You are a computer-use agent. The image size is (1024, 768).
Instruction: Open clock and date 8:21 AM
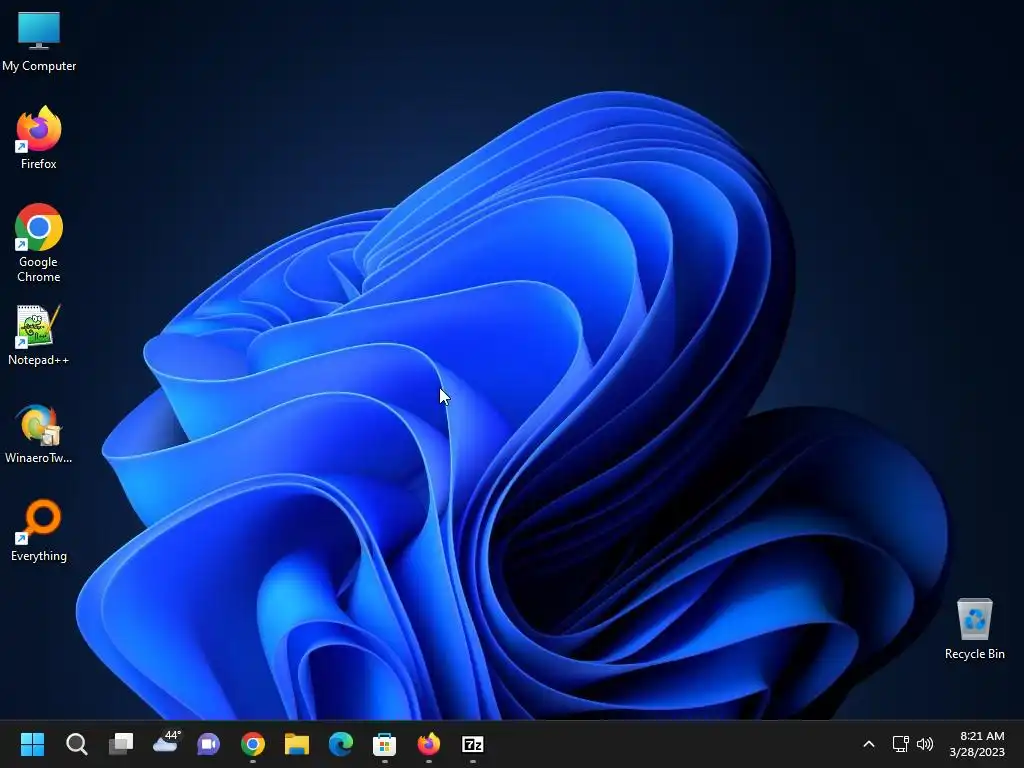point(977,744)
